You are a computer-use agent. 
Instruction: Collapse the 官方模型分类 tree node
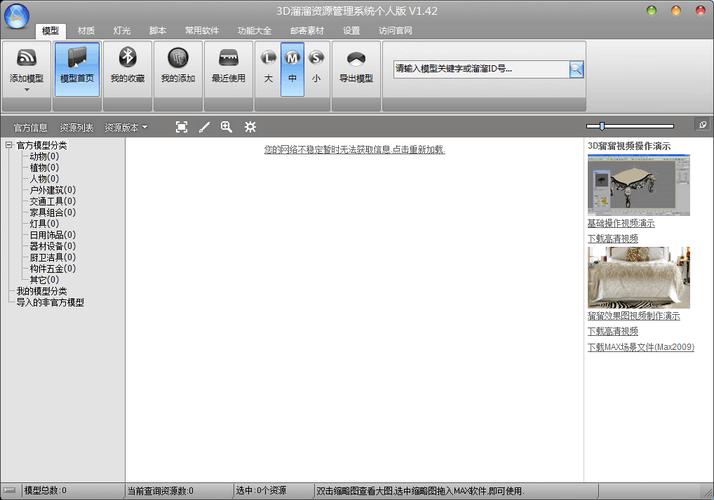point(9,145)
